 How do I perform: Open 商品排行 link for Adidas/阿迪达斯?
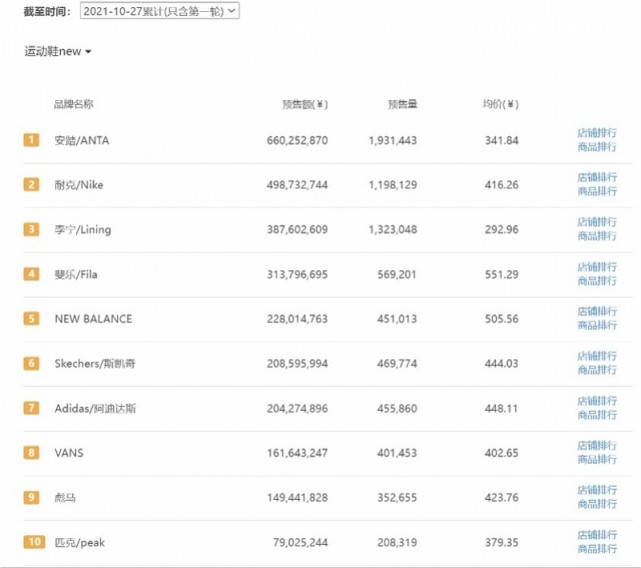coord(597,415)
